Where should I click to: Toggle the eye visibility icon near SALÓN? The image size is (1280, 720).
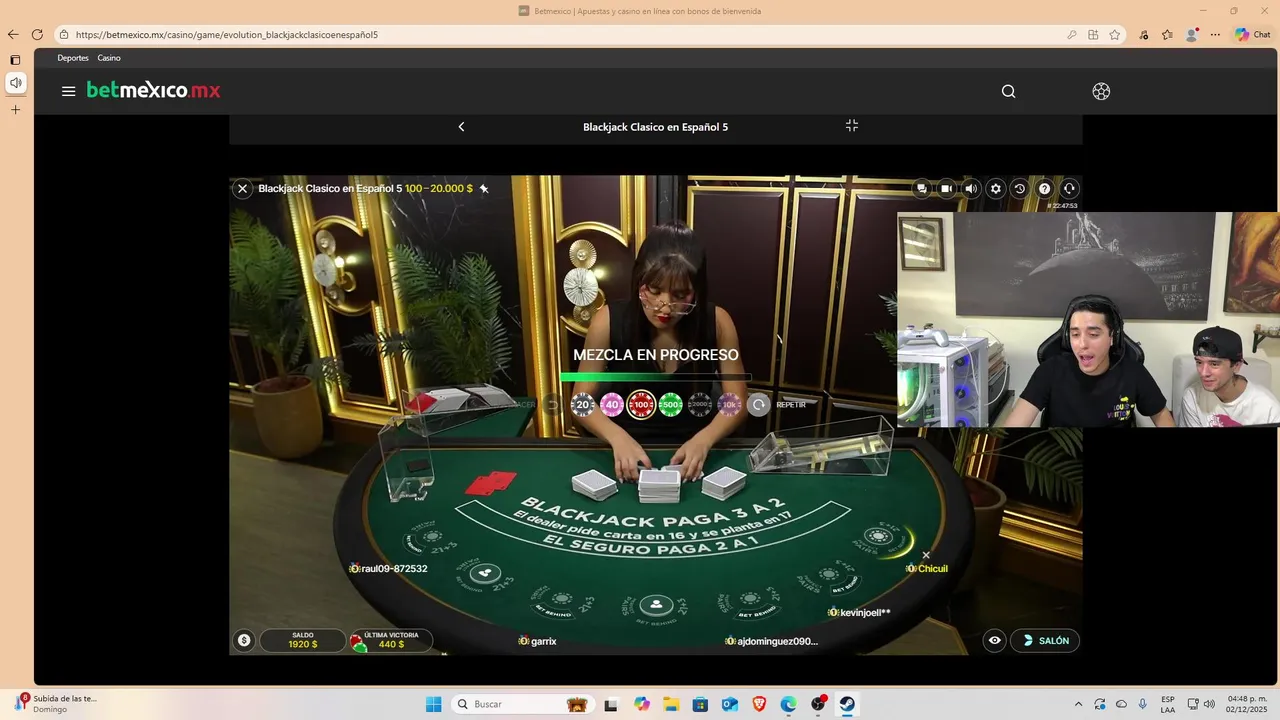pos(994,641)
